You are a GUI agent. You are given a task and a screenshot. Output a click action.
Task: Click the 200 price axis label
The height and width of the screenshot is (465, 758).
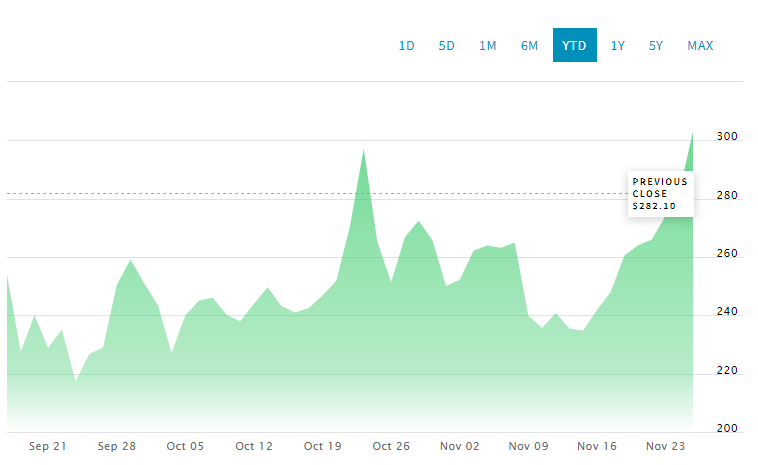(727, 428)
